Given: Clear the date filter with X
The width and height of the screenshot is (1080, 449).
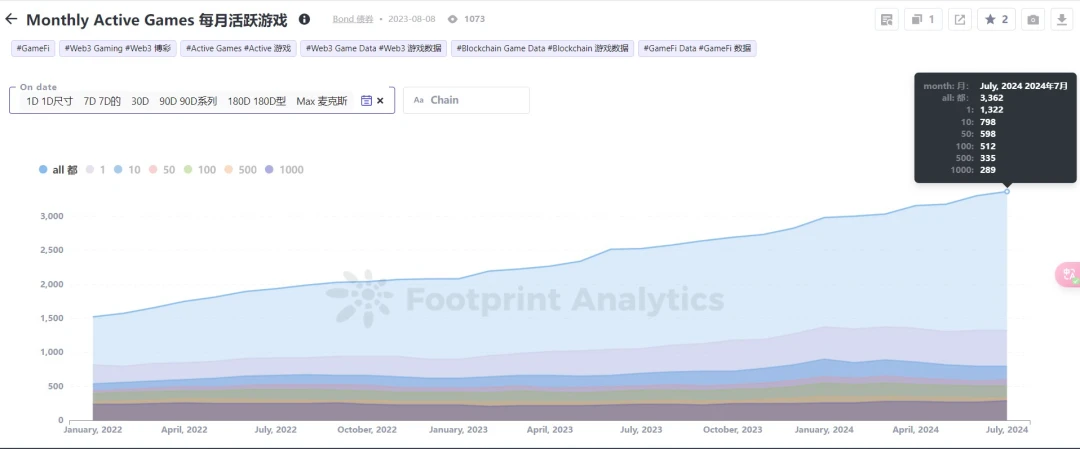Looking at the screenshot, I should (380, 101).
